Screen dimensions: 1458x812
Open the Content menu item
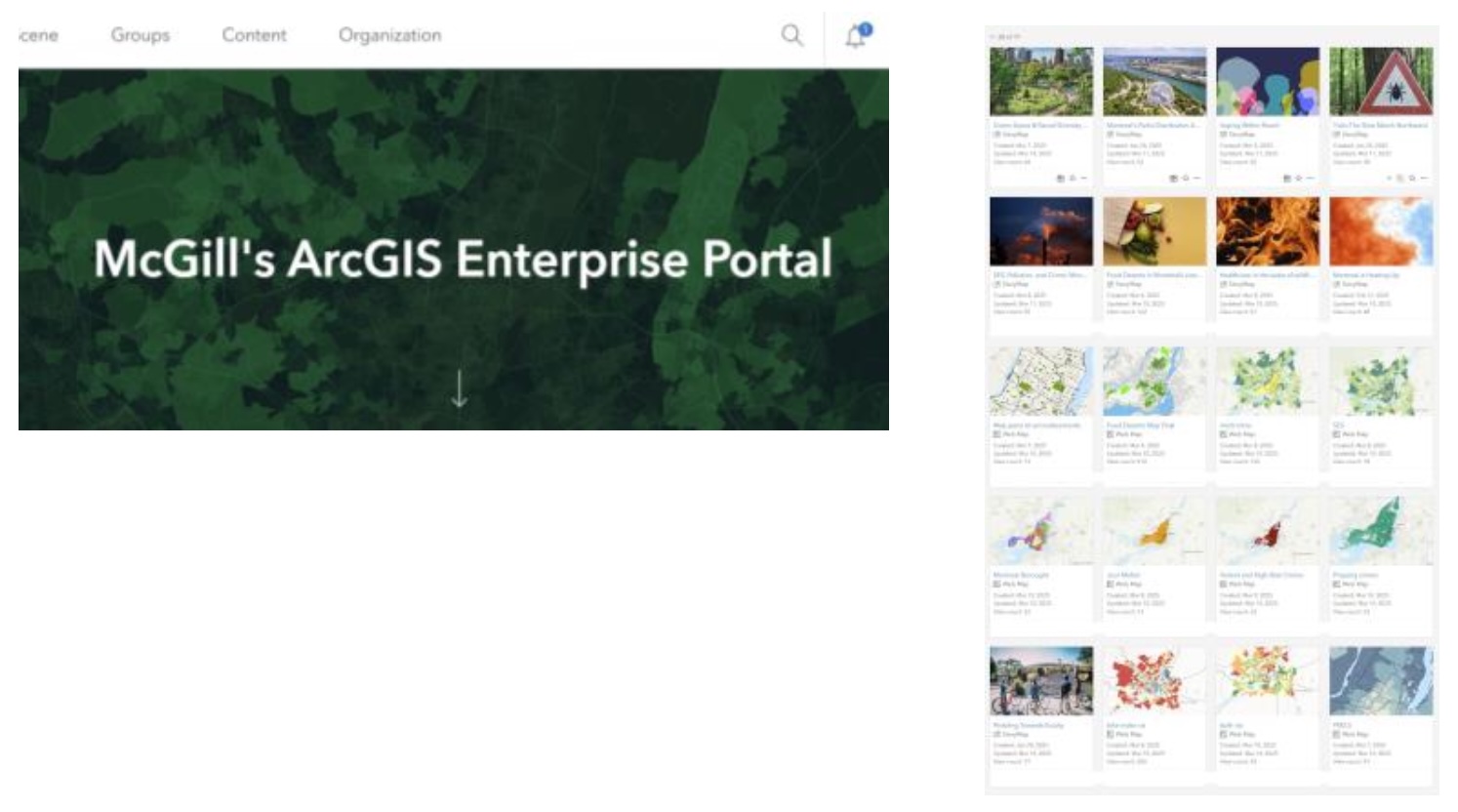click(254, 35)
